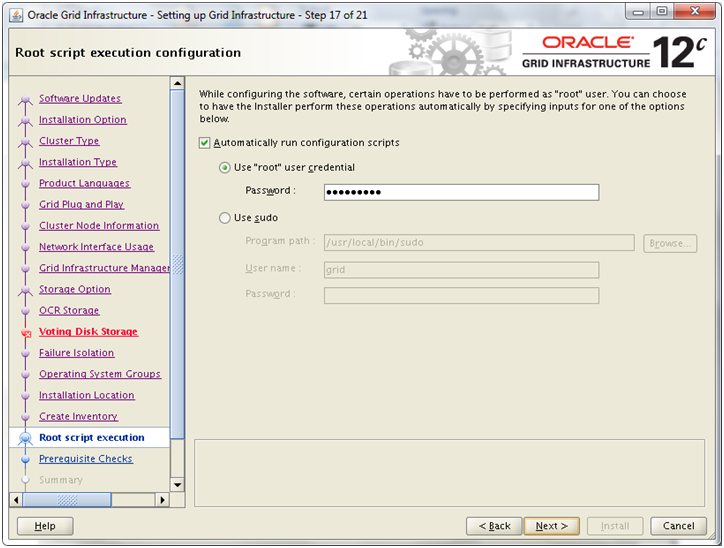The image size is (724, 548).
Task: Open the Installation Option step link
Action: [83, 120]
